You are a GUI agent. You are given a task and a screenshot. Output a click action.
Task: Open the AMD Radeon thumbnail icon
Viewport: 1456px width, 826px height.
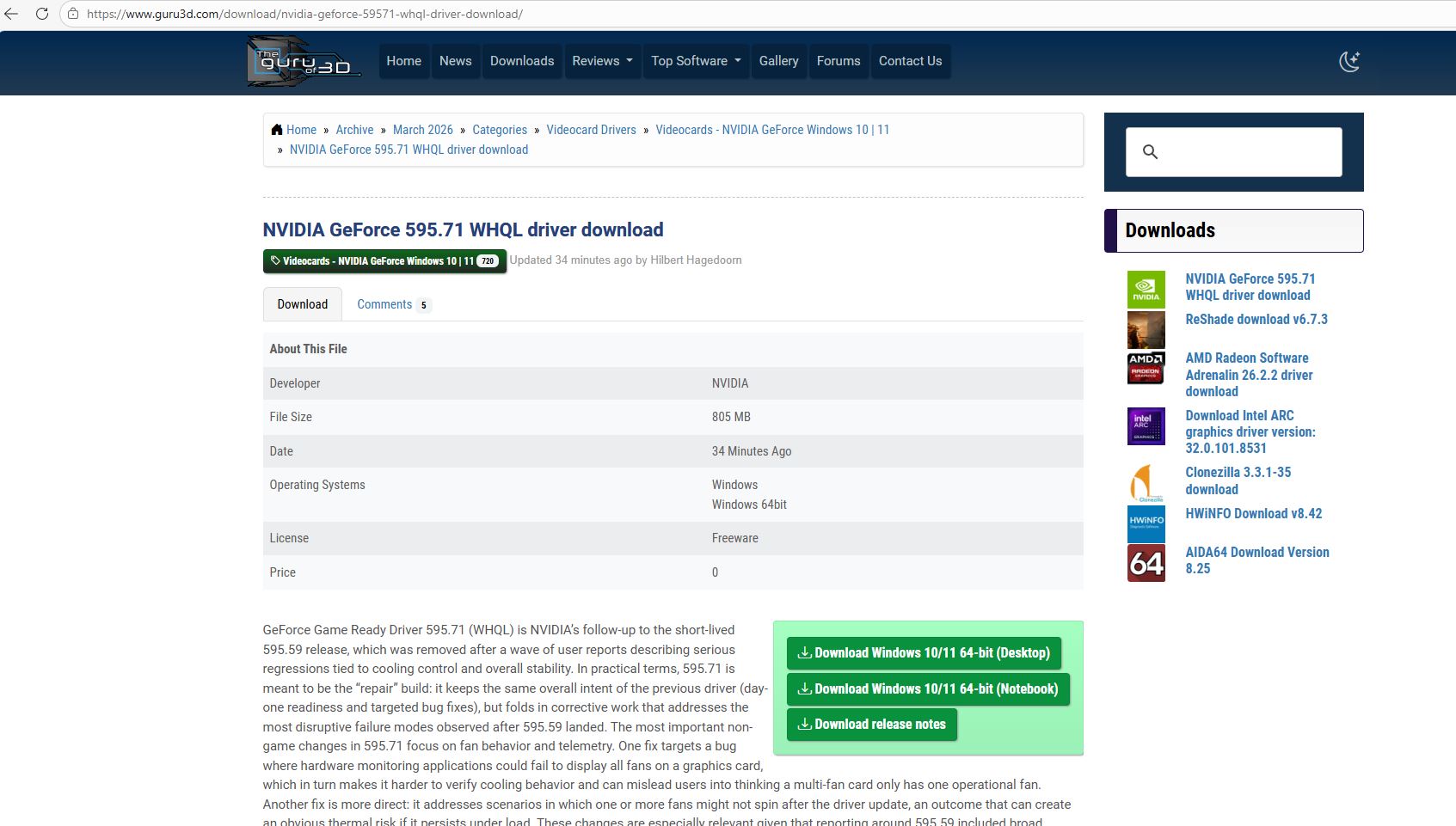coord(1146,368)
